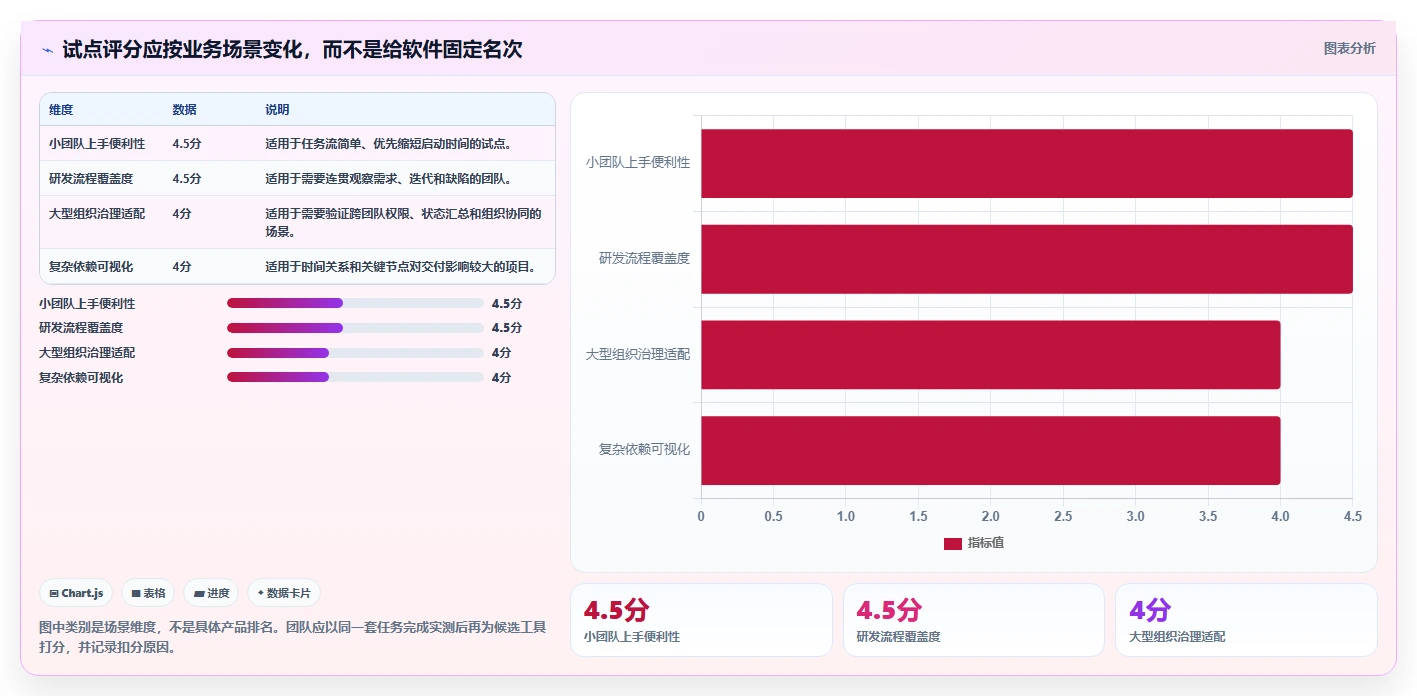Screen dimensions: 1417x696
Task: Click the 图表分析 label
Action: coord(1349,48)
